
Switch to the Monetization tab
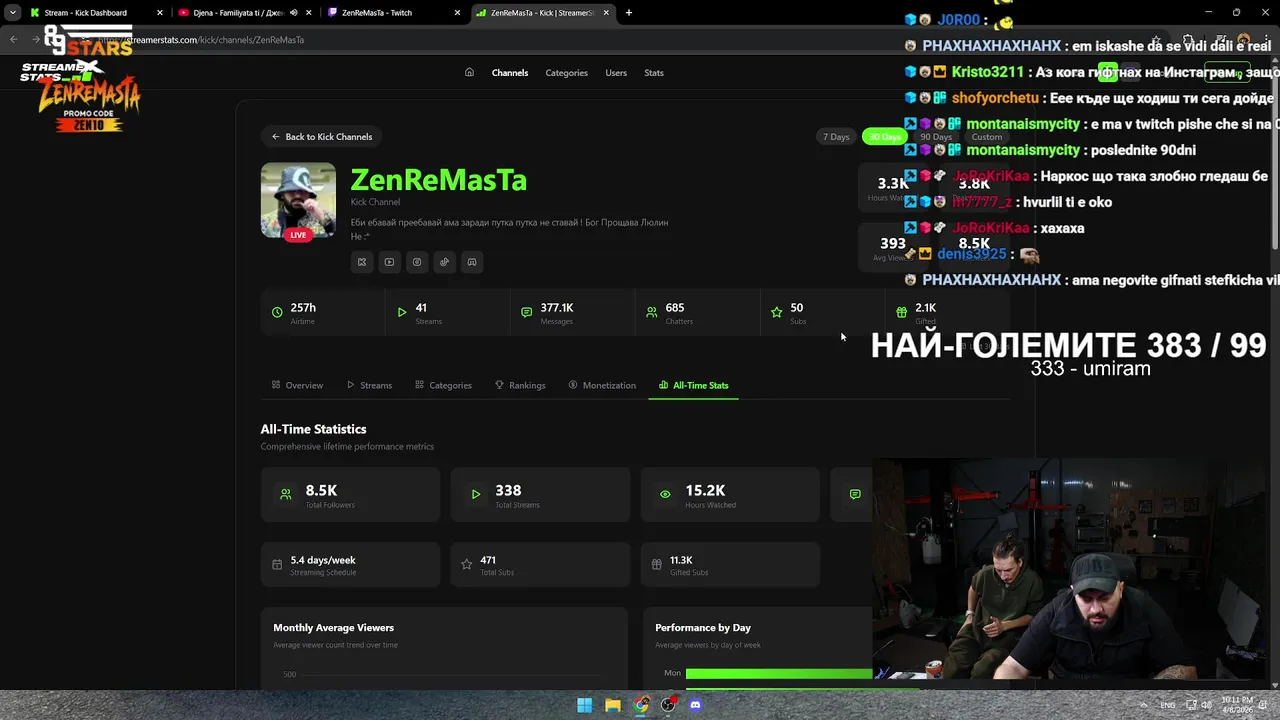(x=602, y=385)
